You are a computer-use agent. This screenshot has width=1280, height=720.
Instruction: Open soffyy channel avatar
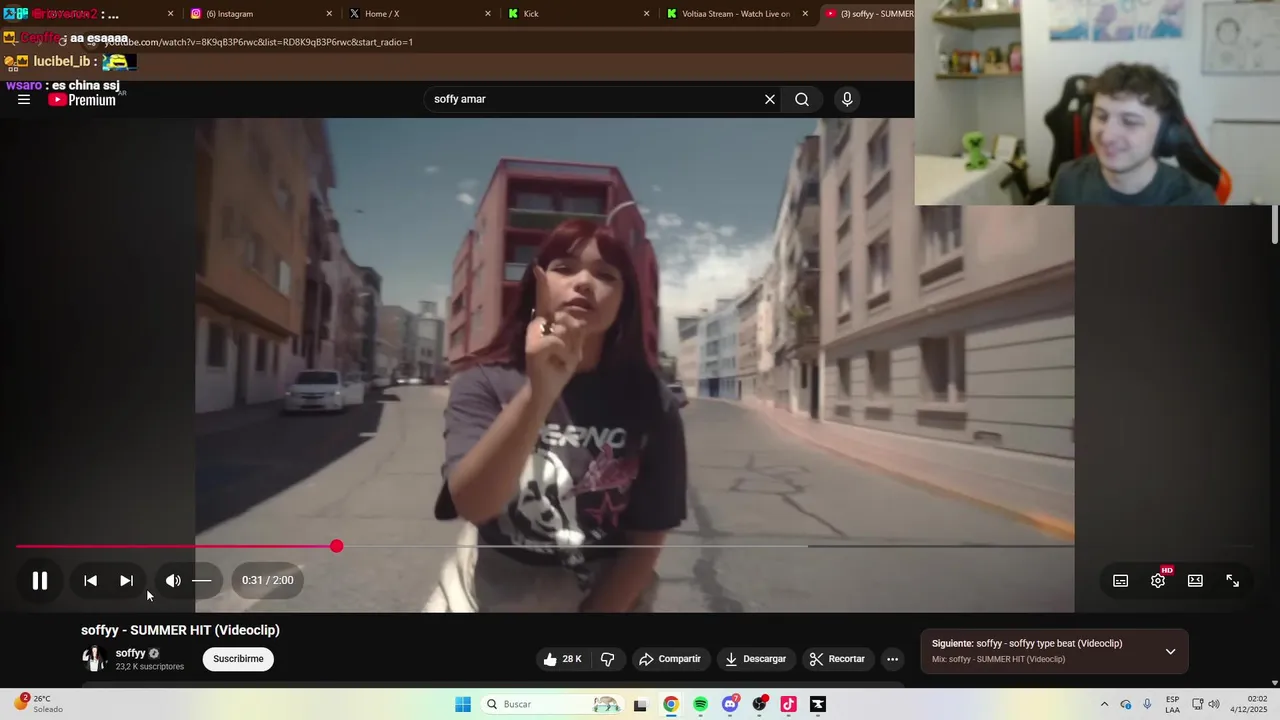click(94, 659)
